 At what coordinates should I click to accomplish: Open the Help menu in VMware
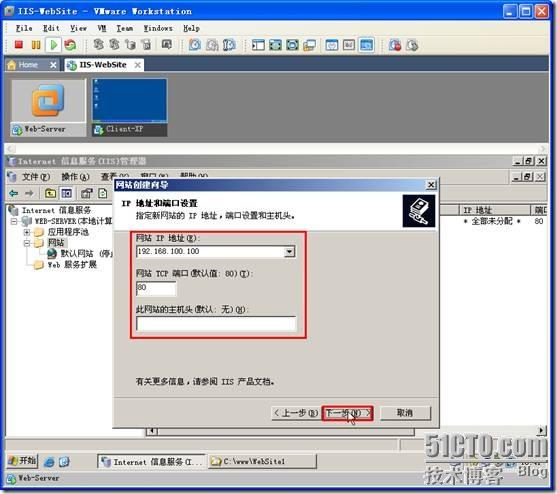pyautogui.click(x=191, y=28)
